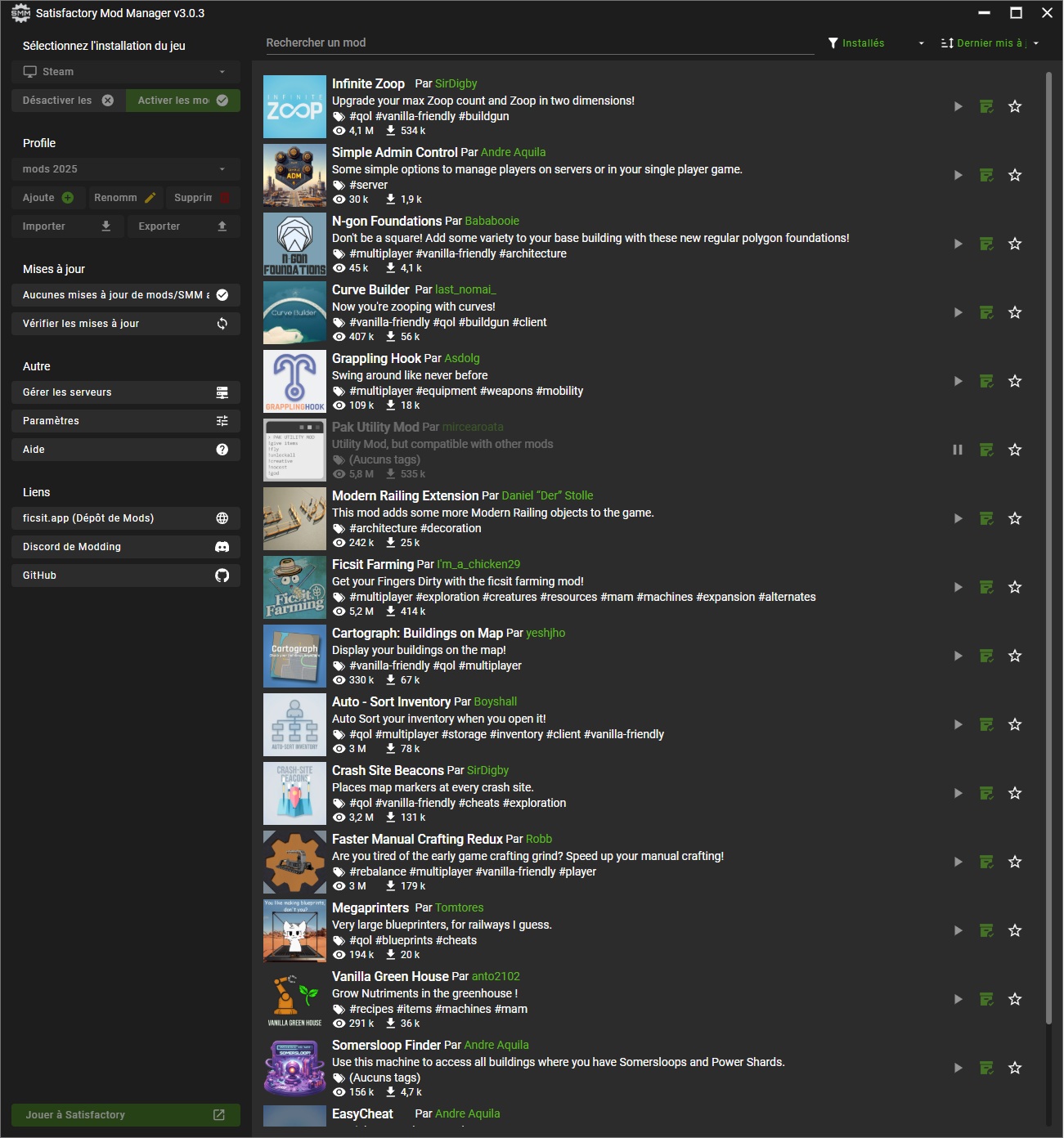This screenshot has width=1064, height=1138.
Task: Launch game with Jouer à Satisfactory
Action: tap(126, 1115)
